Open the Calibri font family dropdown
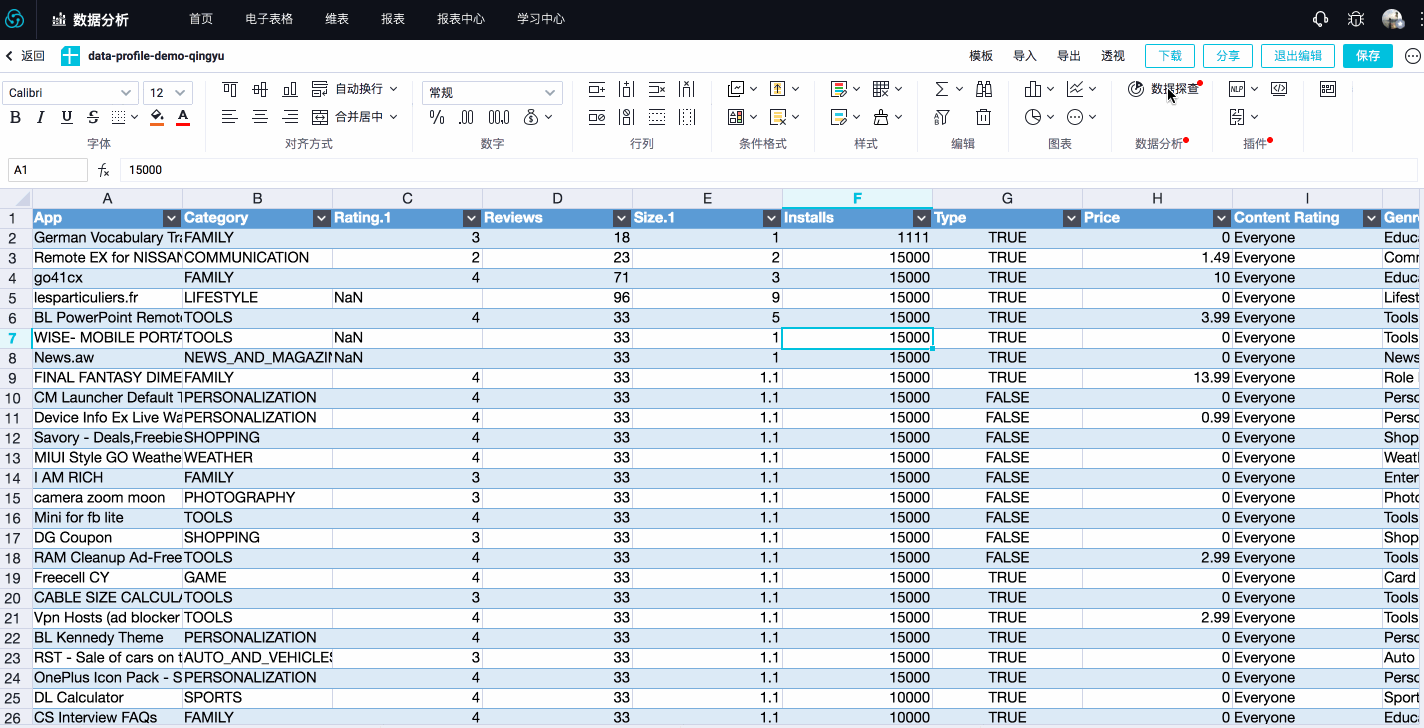 tap(70, 93)
